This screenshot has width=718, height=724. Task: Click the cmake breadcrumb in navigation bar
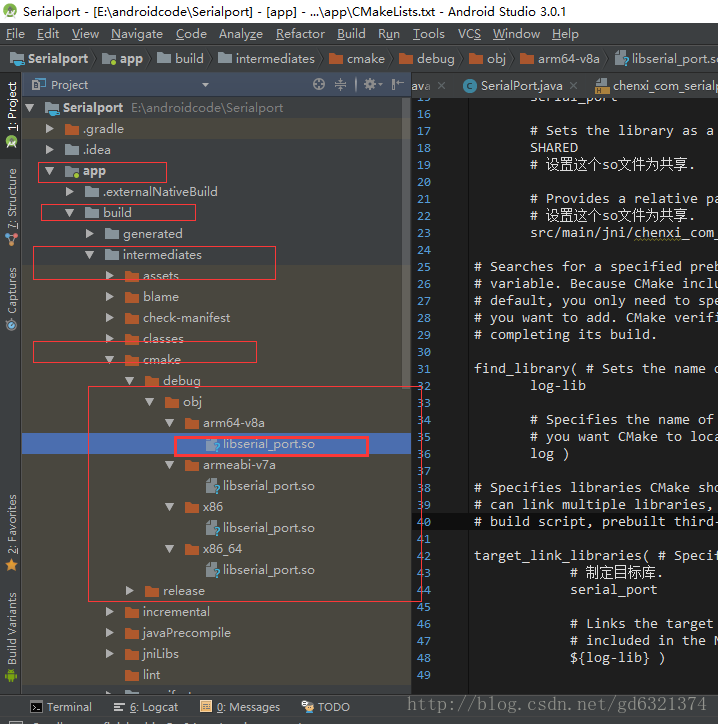357,59
